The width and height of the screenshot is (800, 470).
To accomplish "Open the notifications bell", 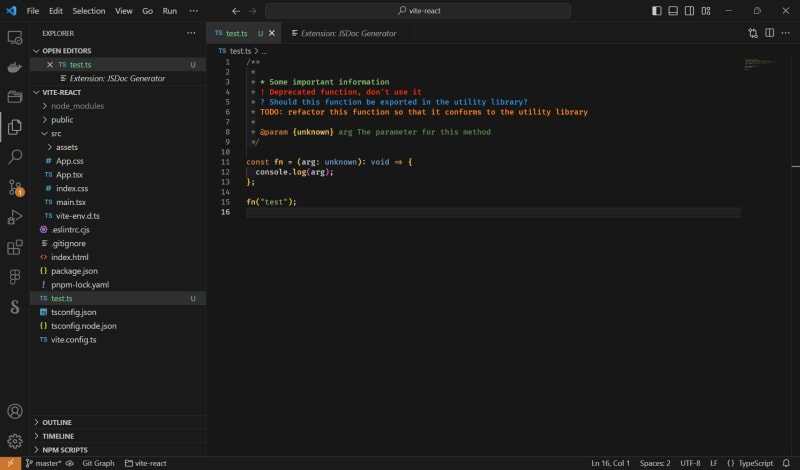I will point(786,463).
